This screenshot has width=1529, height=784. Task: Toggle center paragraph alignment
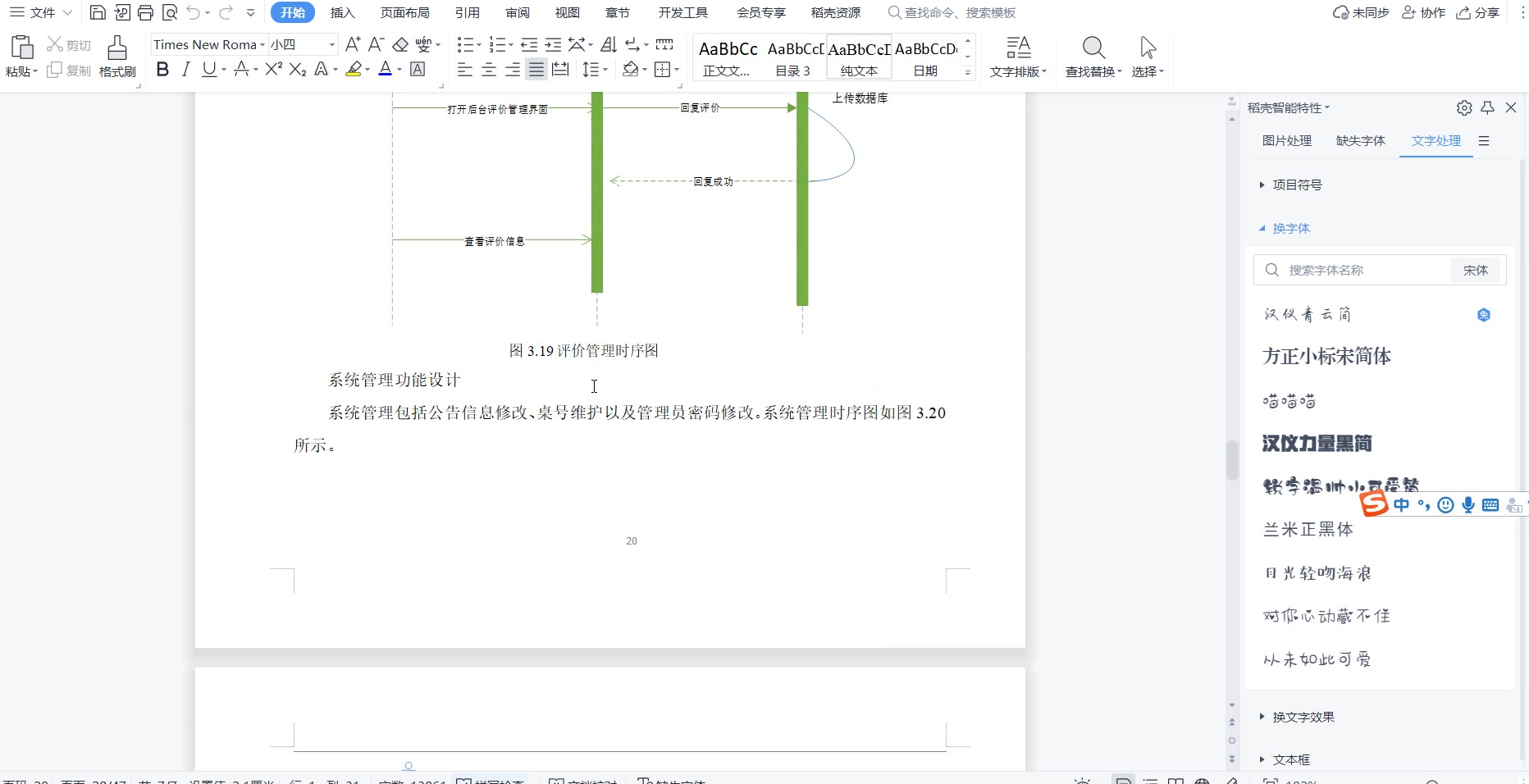pyautogui.click(x=489, y=70)
